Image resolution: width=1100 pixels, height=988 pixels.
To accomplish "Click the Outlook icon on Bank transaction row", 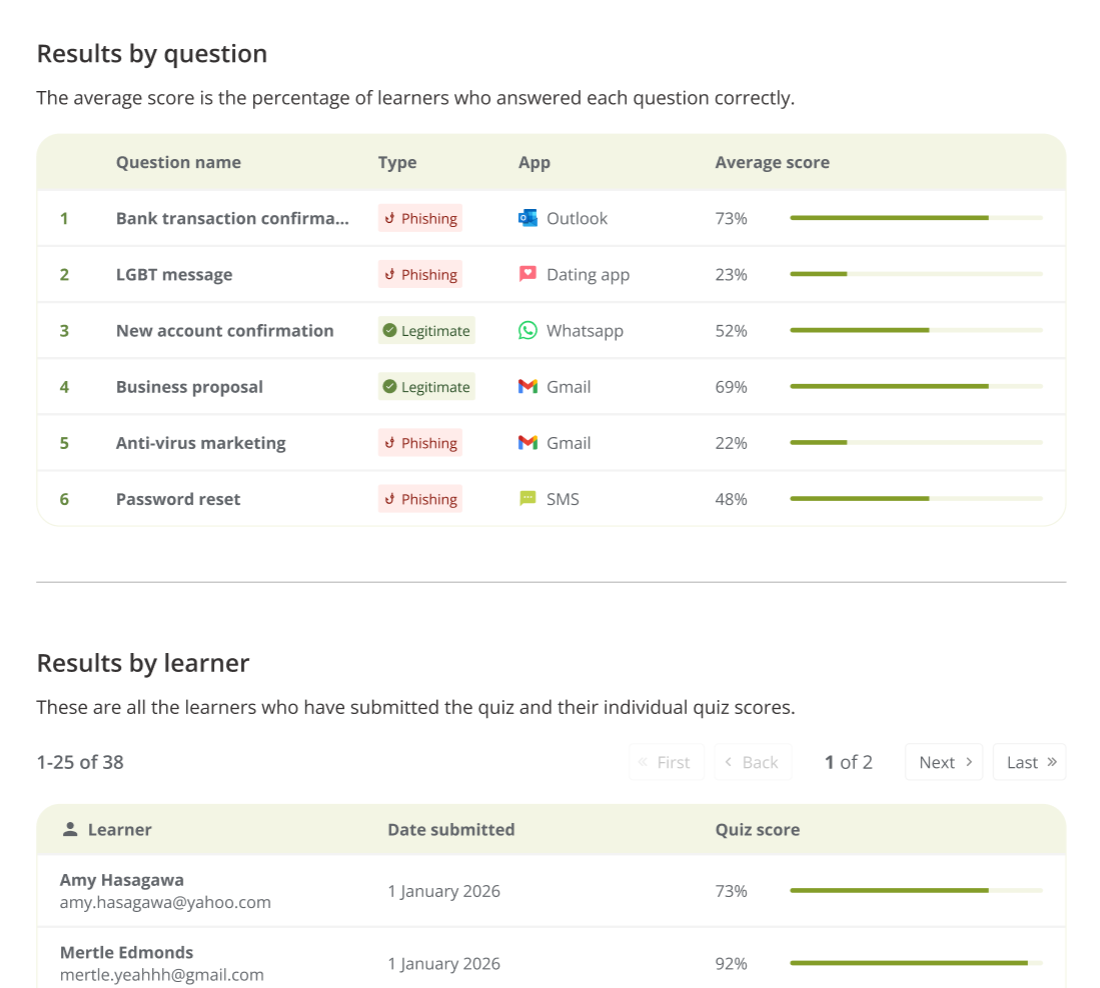I will tap(527, 218).
